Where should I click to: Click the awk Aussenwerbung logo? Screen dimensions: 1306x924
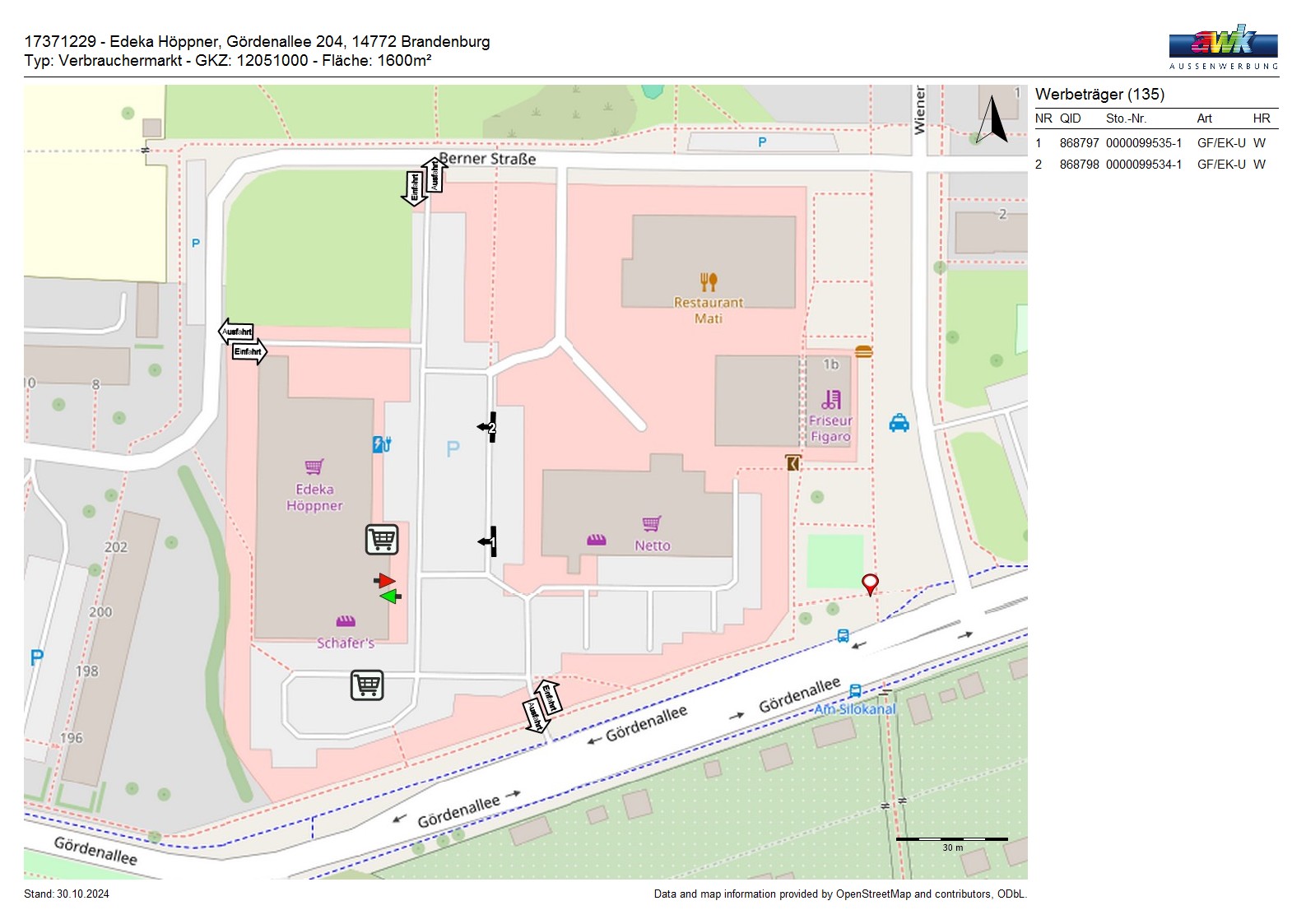click(1223, 47)
